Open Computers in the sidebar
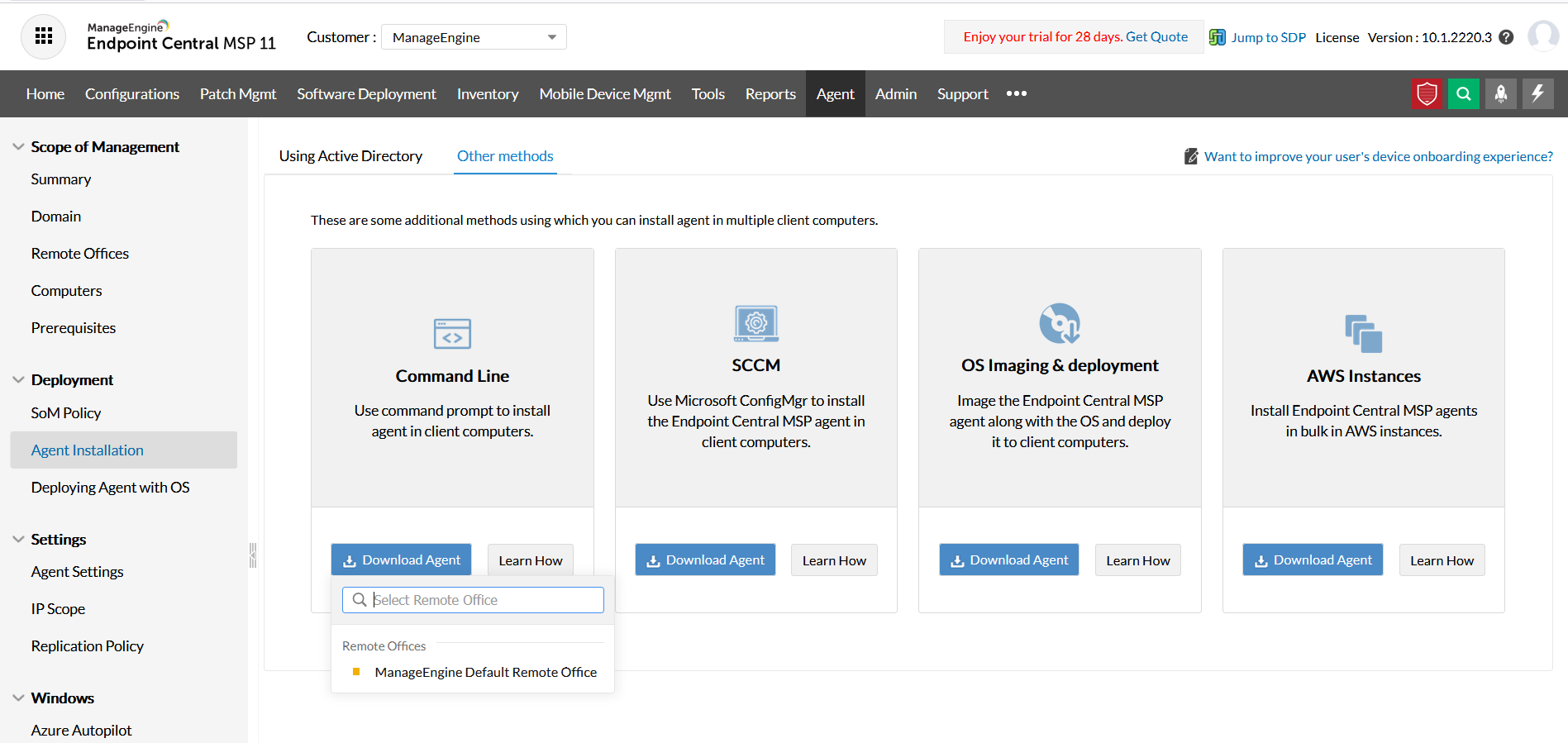1568x743 pixels. click(x=67, y=291)
